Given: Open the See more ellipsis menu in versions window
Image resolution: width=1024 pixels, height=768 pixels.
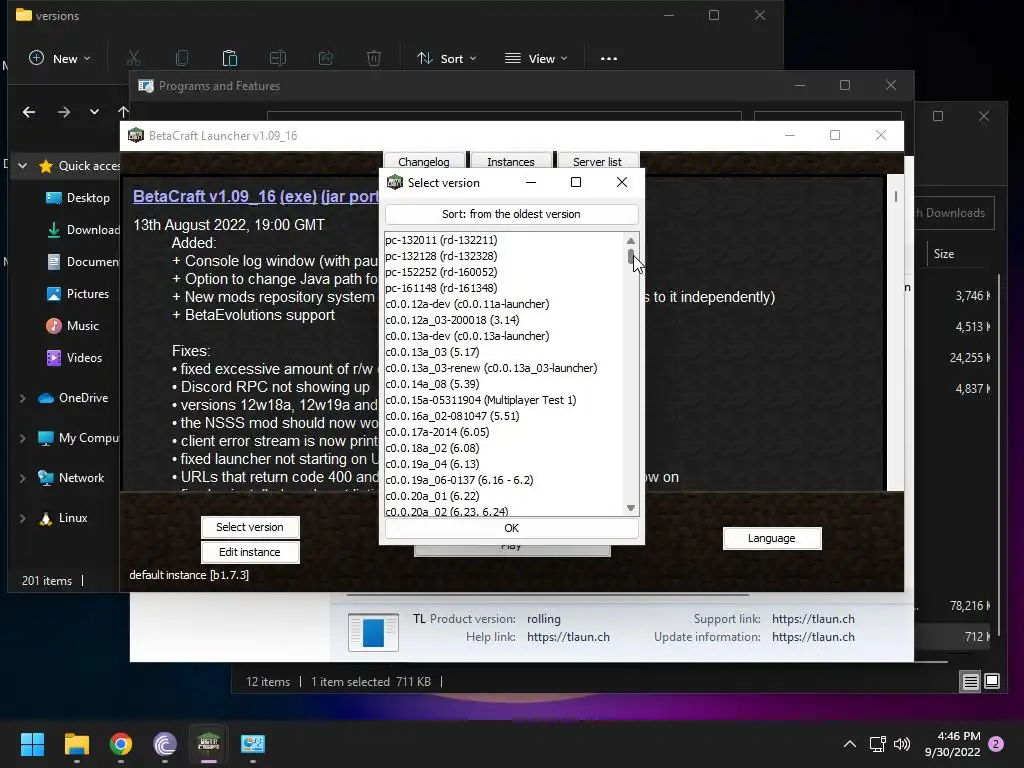Looking at the screenshot, I should tap(609, 58).
